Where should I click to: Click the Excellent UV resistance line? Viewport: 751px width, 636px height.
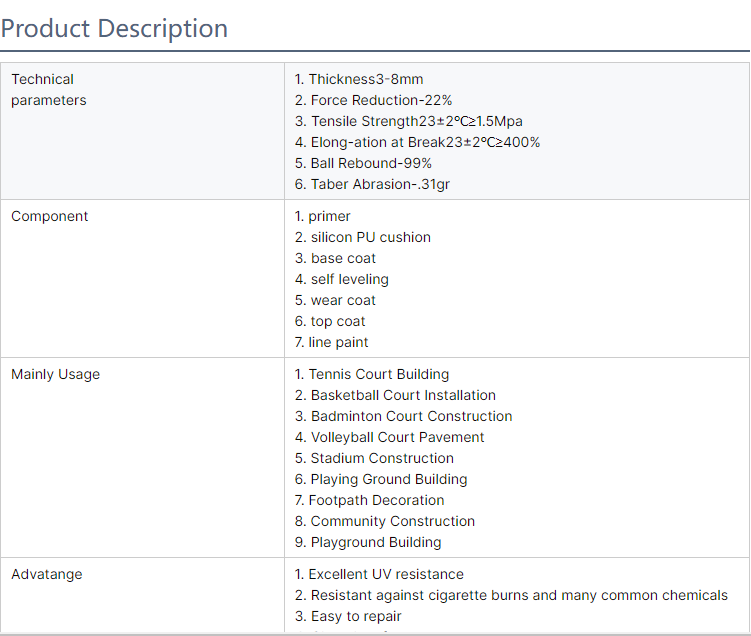[379, 574]
